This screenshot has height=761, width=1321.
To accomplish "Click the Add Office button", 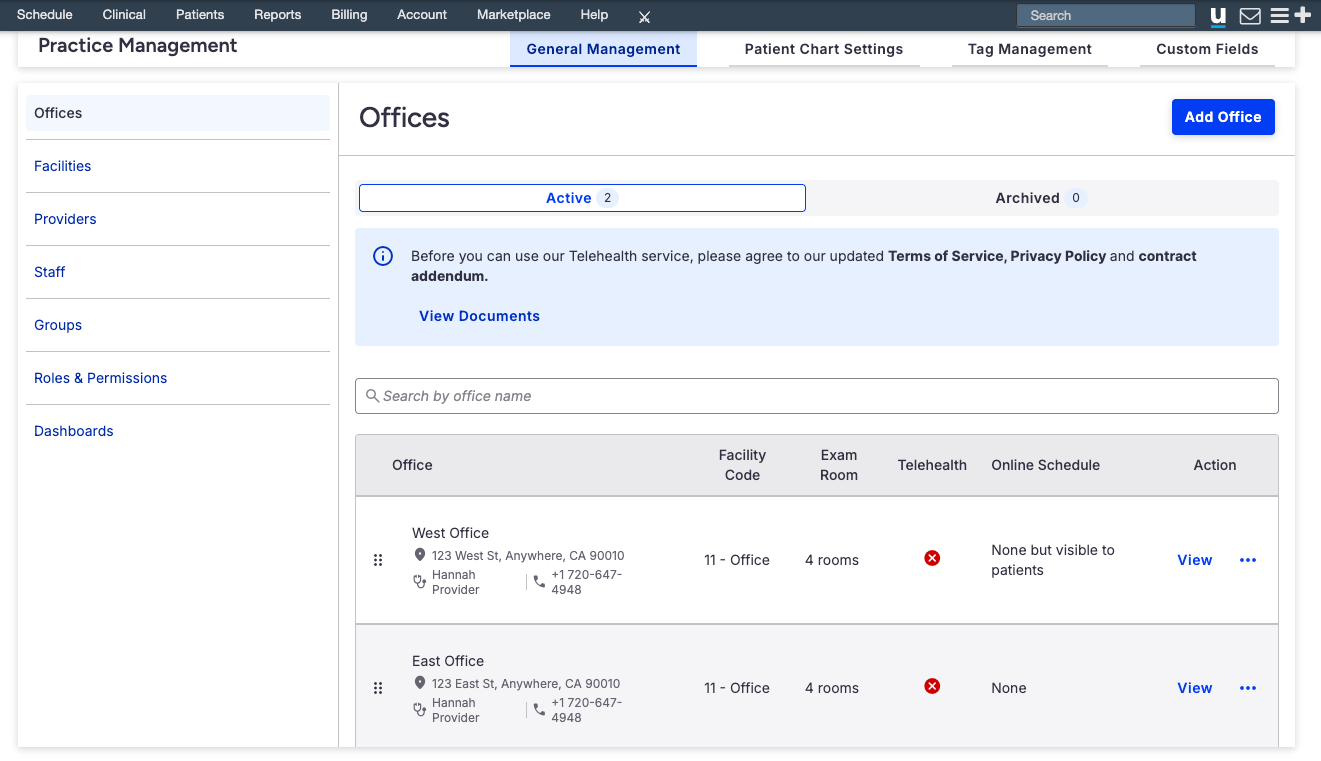I will tap(1222, 117).
